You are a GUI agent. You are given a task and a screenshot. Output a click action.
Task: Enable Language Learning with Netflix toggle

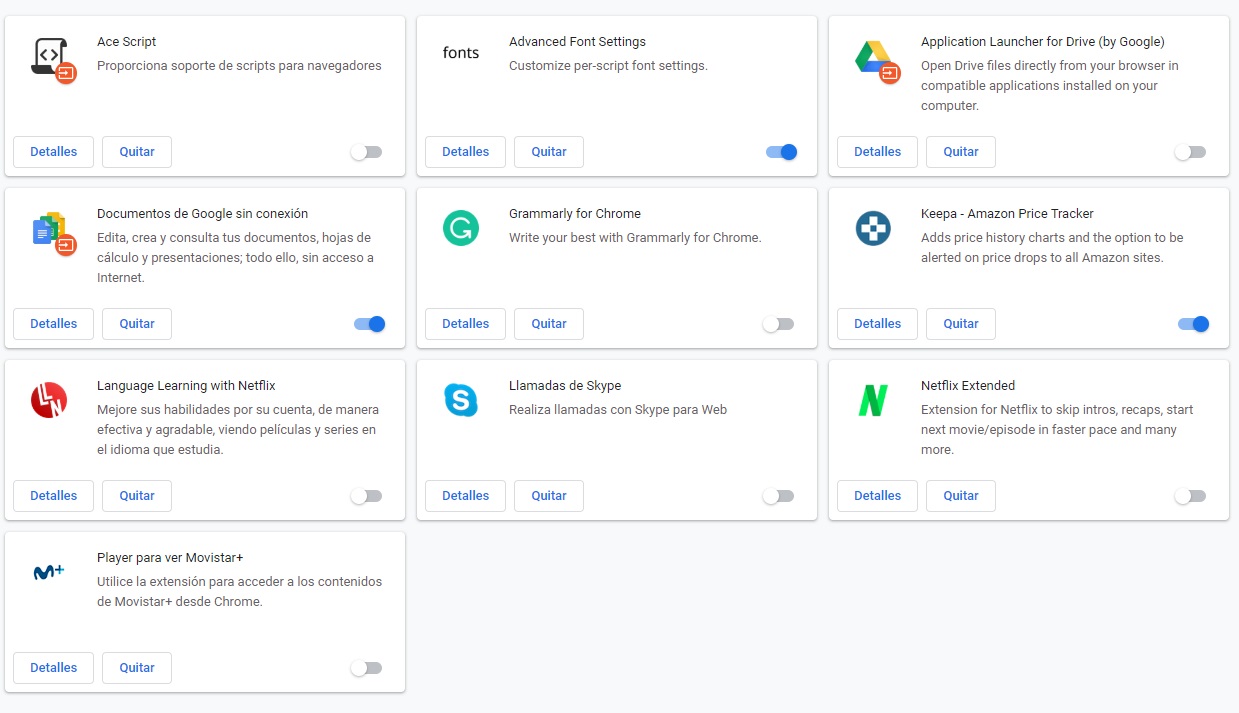click(x=366, y=496)
